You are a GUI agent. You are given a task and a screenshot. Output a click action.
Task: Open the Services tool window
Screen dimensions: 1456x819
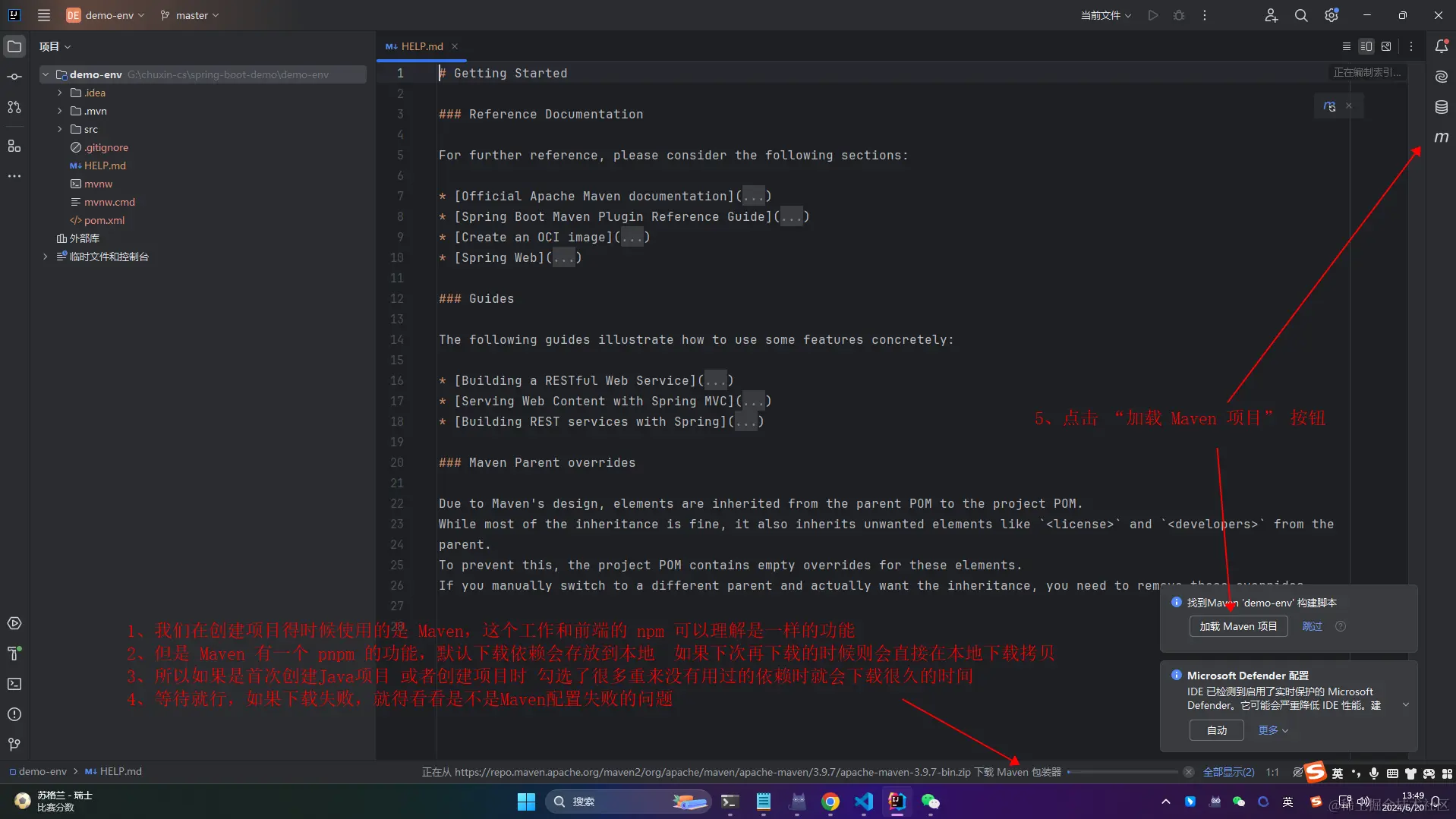coord(14,623)
